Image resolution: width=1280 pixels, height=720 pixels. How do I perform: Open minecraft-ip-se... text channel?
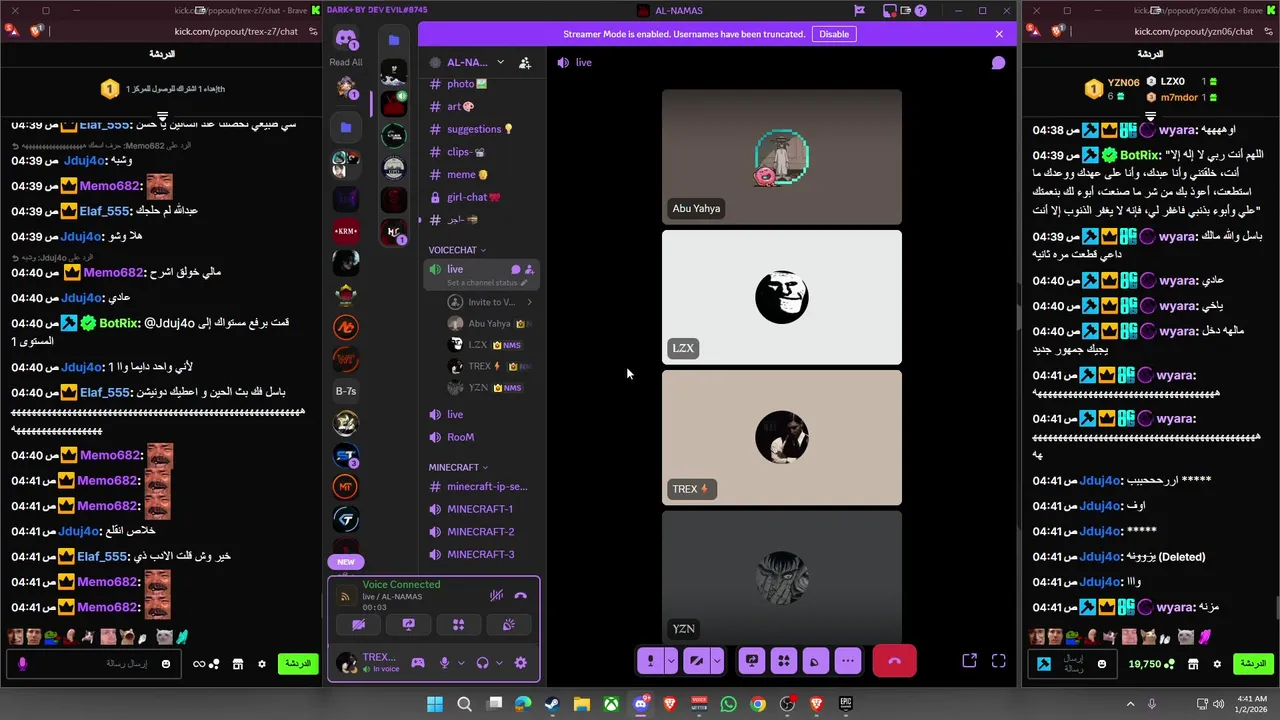[x=479, y=486]
